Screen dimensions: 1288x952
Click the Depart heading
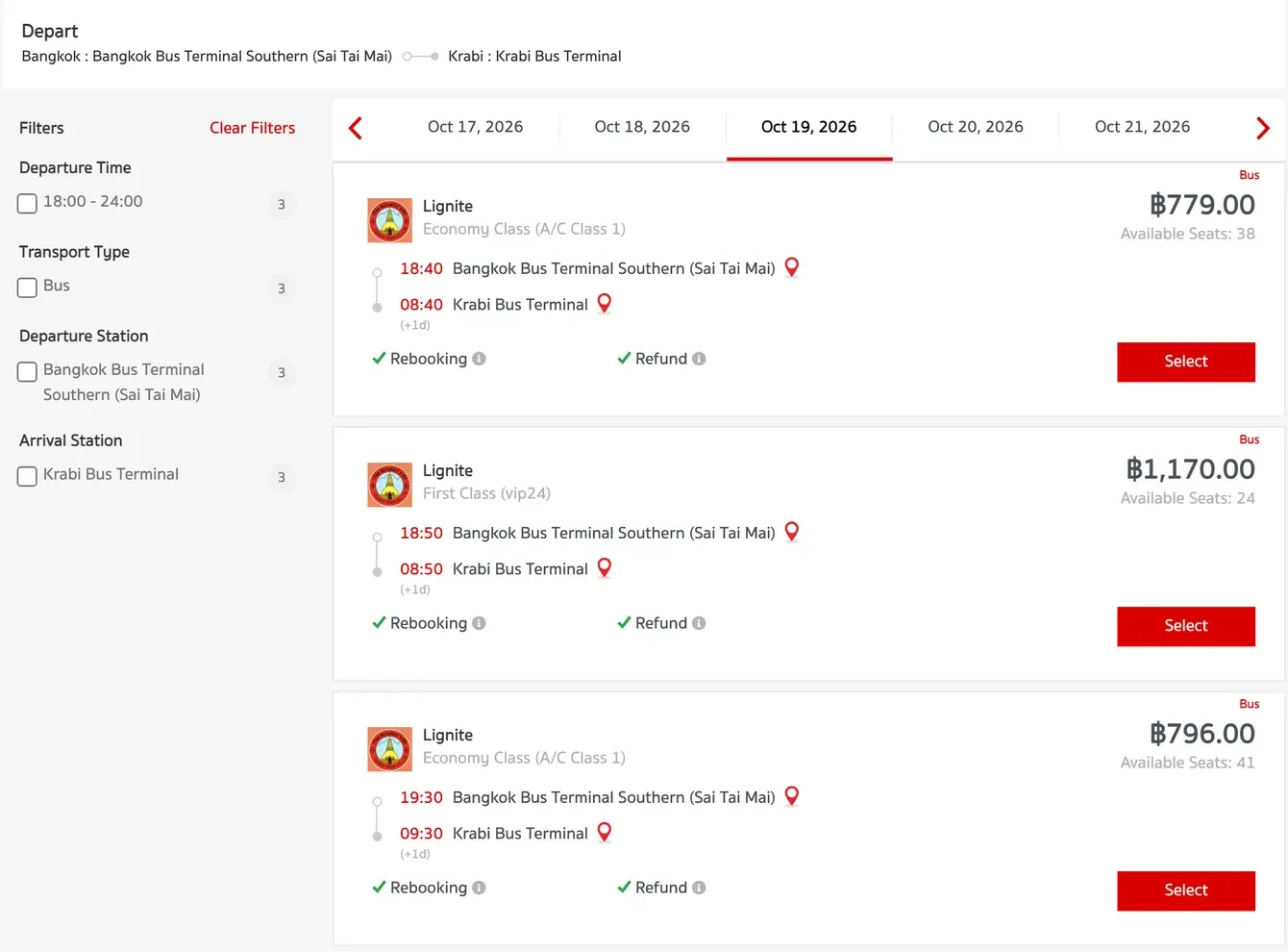pos(50,31)
